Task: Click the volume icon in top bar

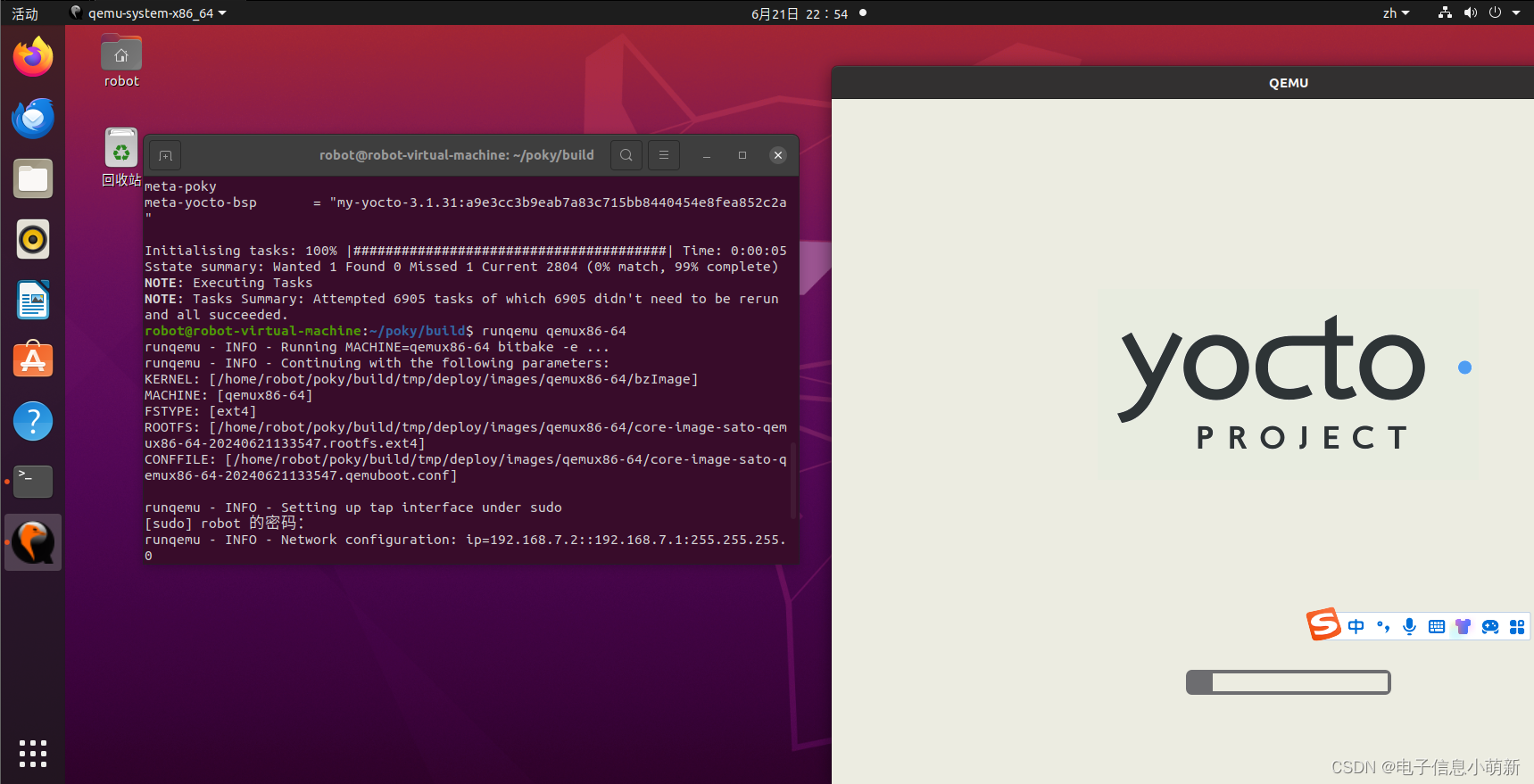Action: click(1471, 13)
